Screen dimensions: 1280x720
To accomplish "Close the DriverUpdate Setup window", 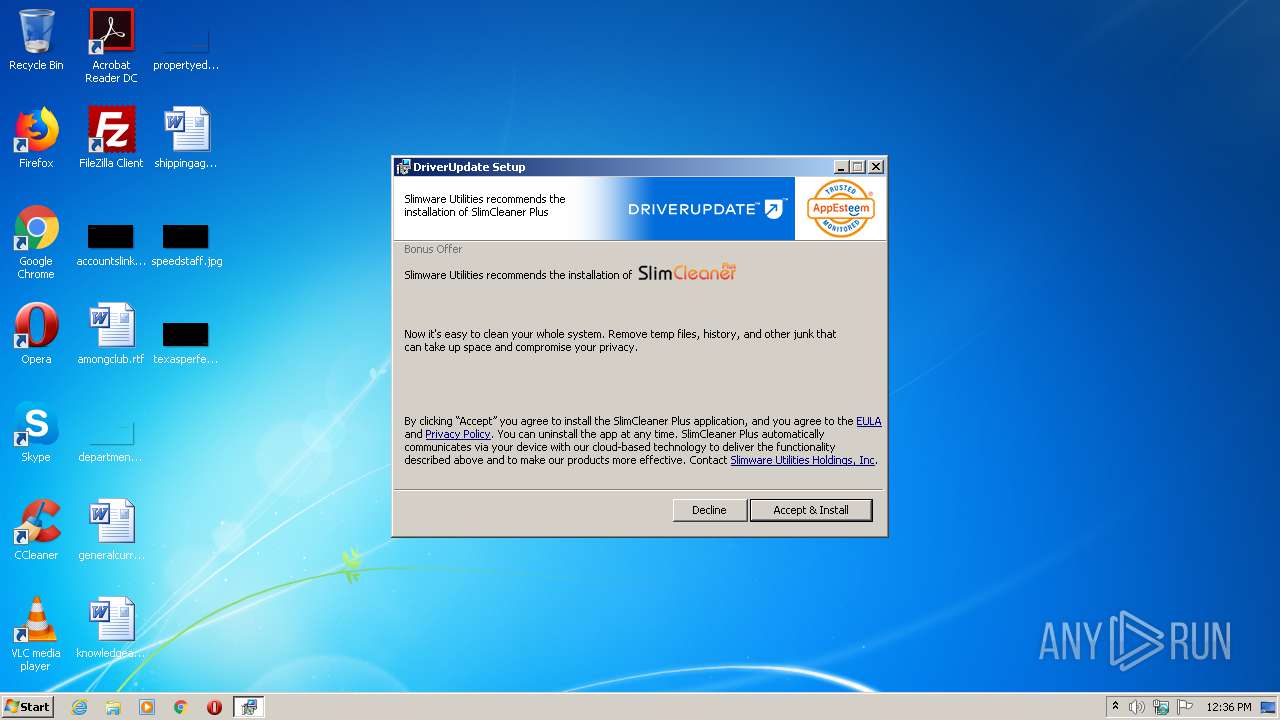I will click(876, 167).
